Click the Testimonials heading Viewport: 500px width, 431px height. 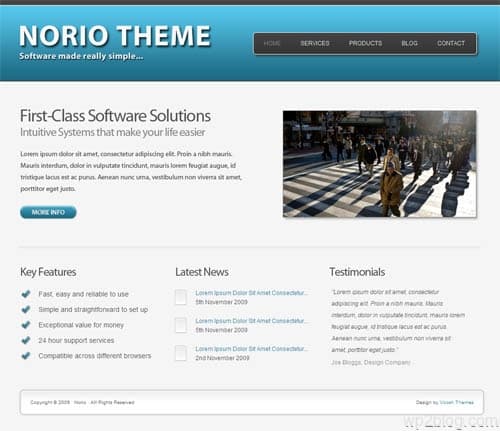(357, 272)
